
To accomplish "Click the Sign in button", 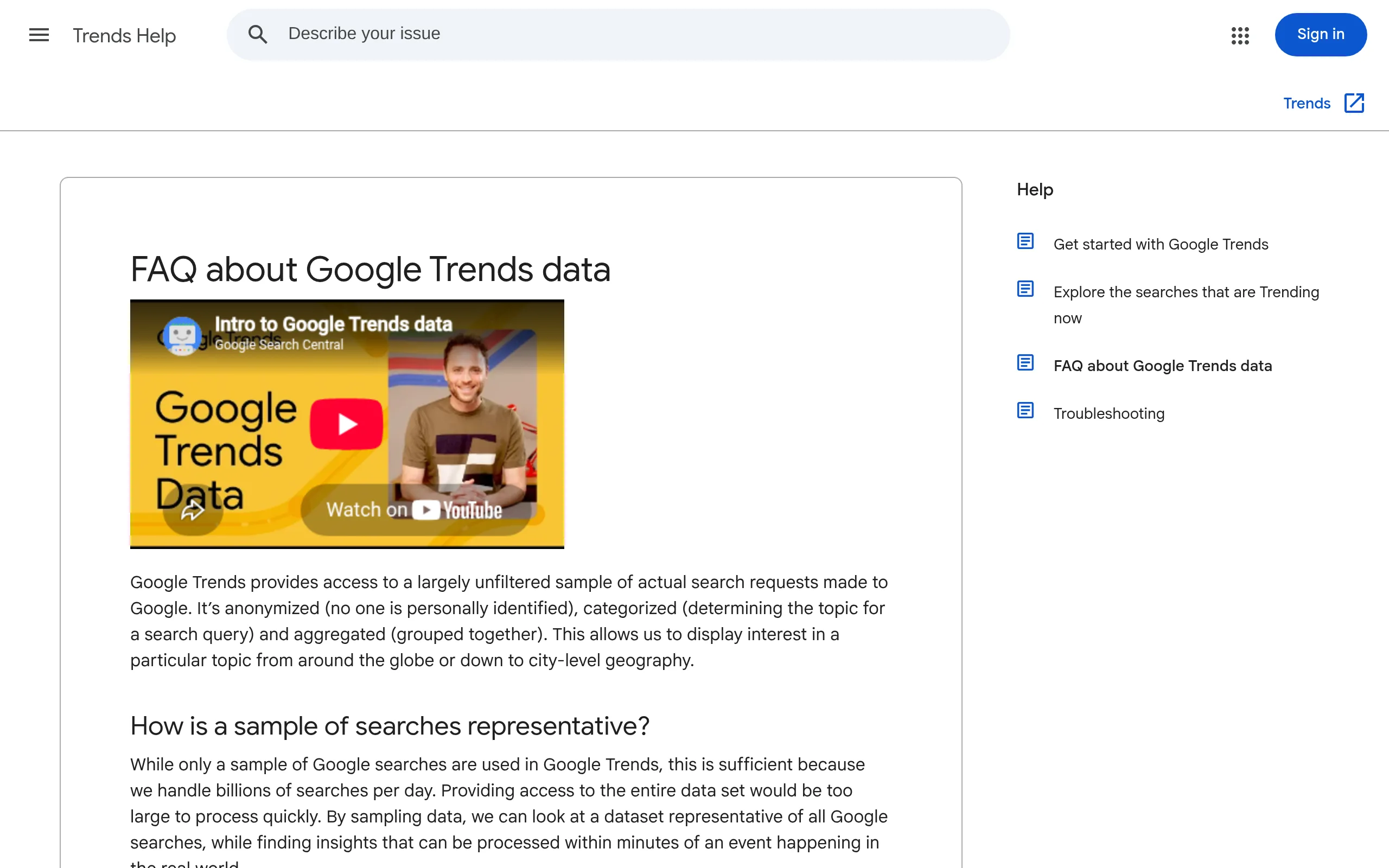I will coord(1321,34).
